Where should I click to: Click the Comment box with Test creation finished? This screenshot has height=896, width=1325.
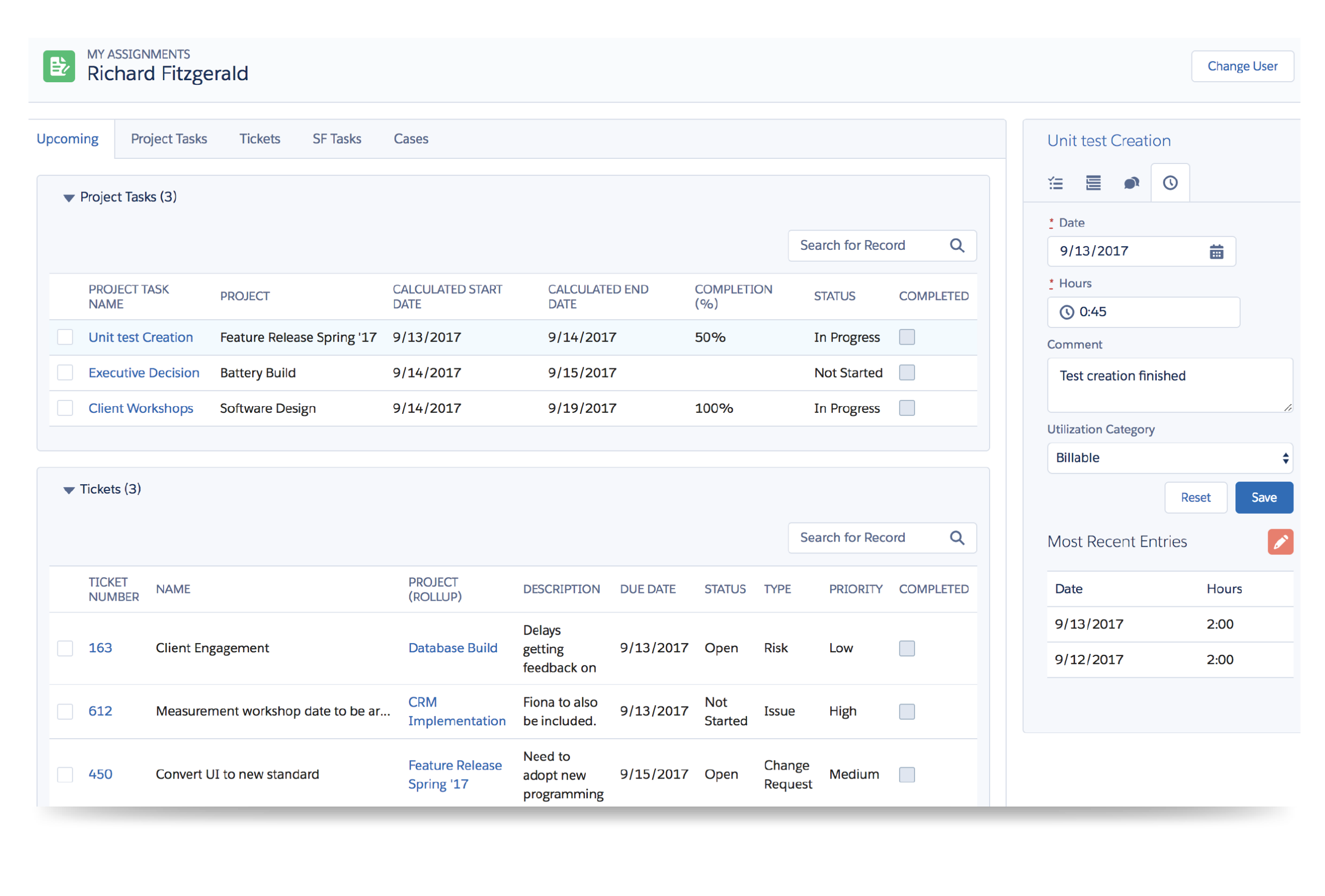pos(1169,385)
